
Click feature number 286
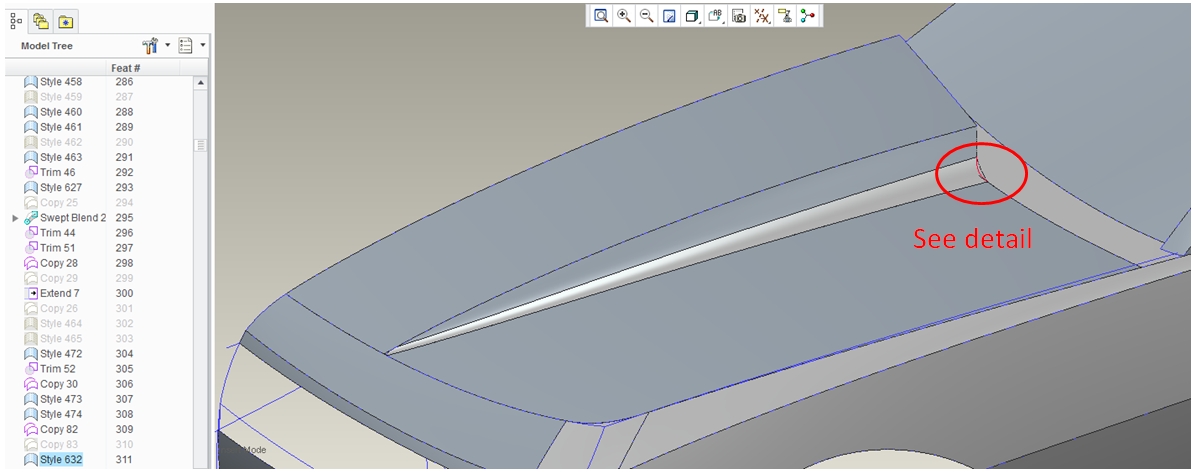click(124, 81)
